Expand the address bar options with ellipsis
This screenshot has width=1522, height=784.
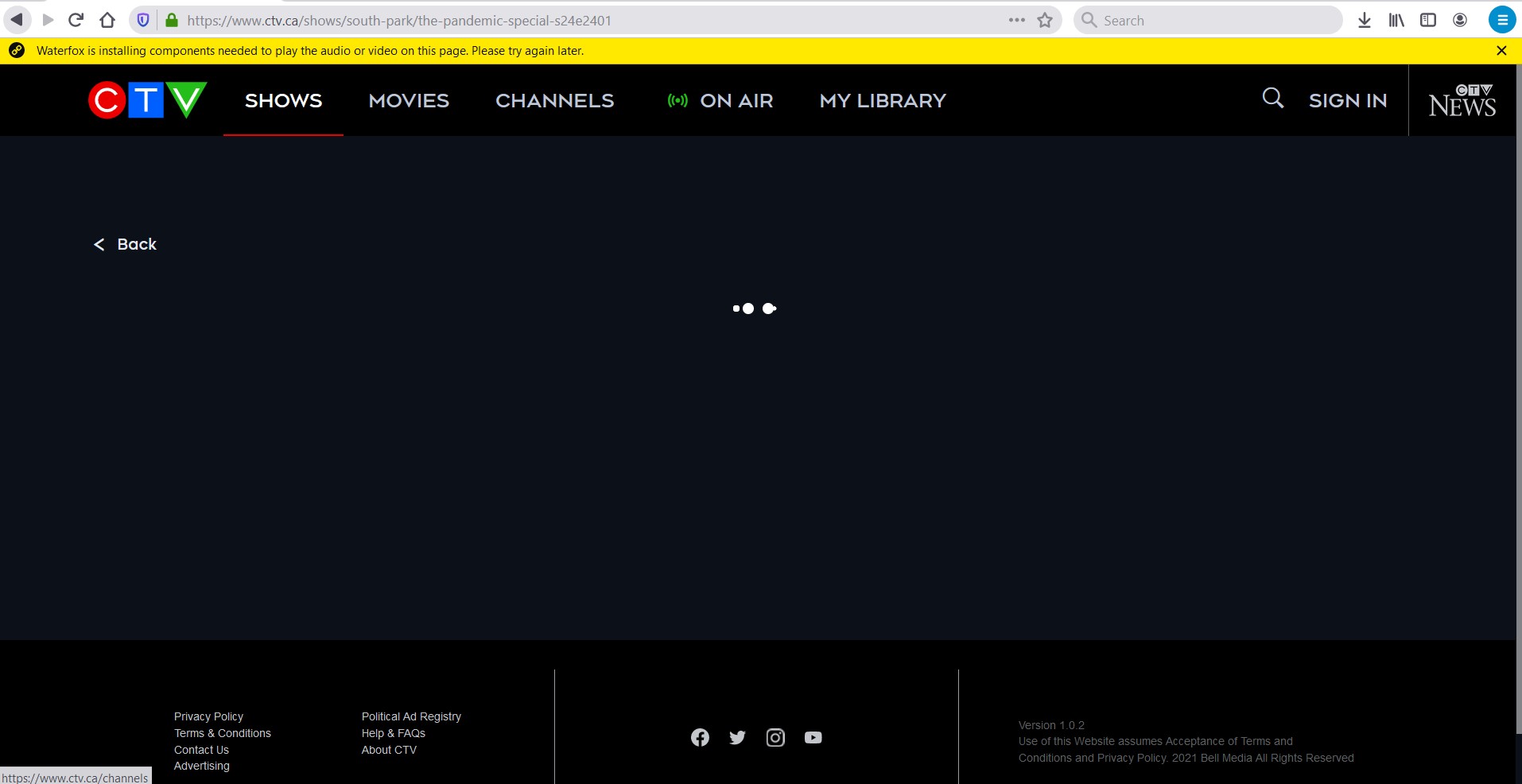pyautogui.click(x=1016, y=20)
